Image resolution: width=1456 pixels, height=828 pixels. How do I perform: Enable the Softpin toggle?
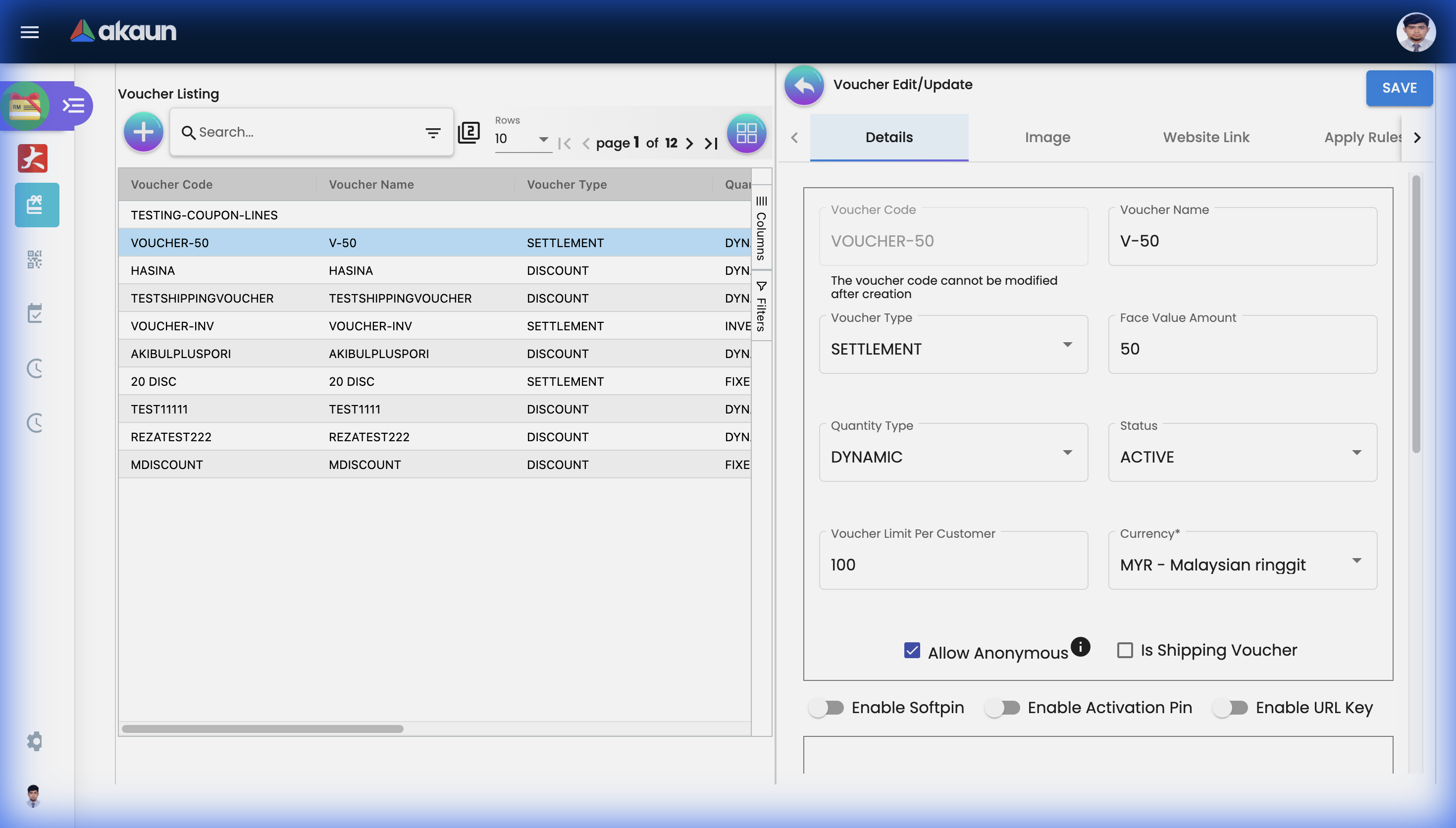point(826,708)
